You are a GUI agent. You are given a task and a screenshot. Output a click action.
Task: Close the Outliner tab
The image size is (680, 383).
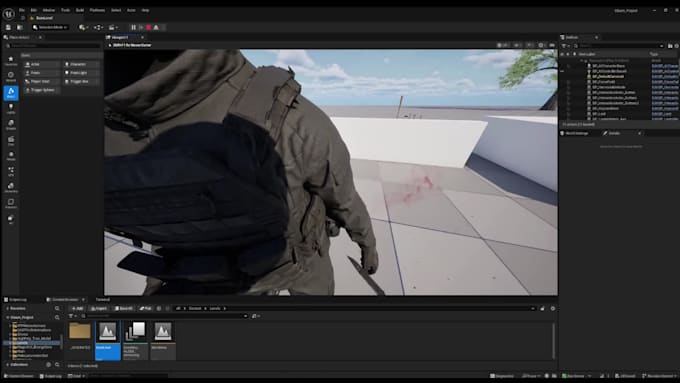(596, 37)
